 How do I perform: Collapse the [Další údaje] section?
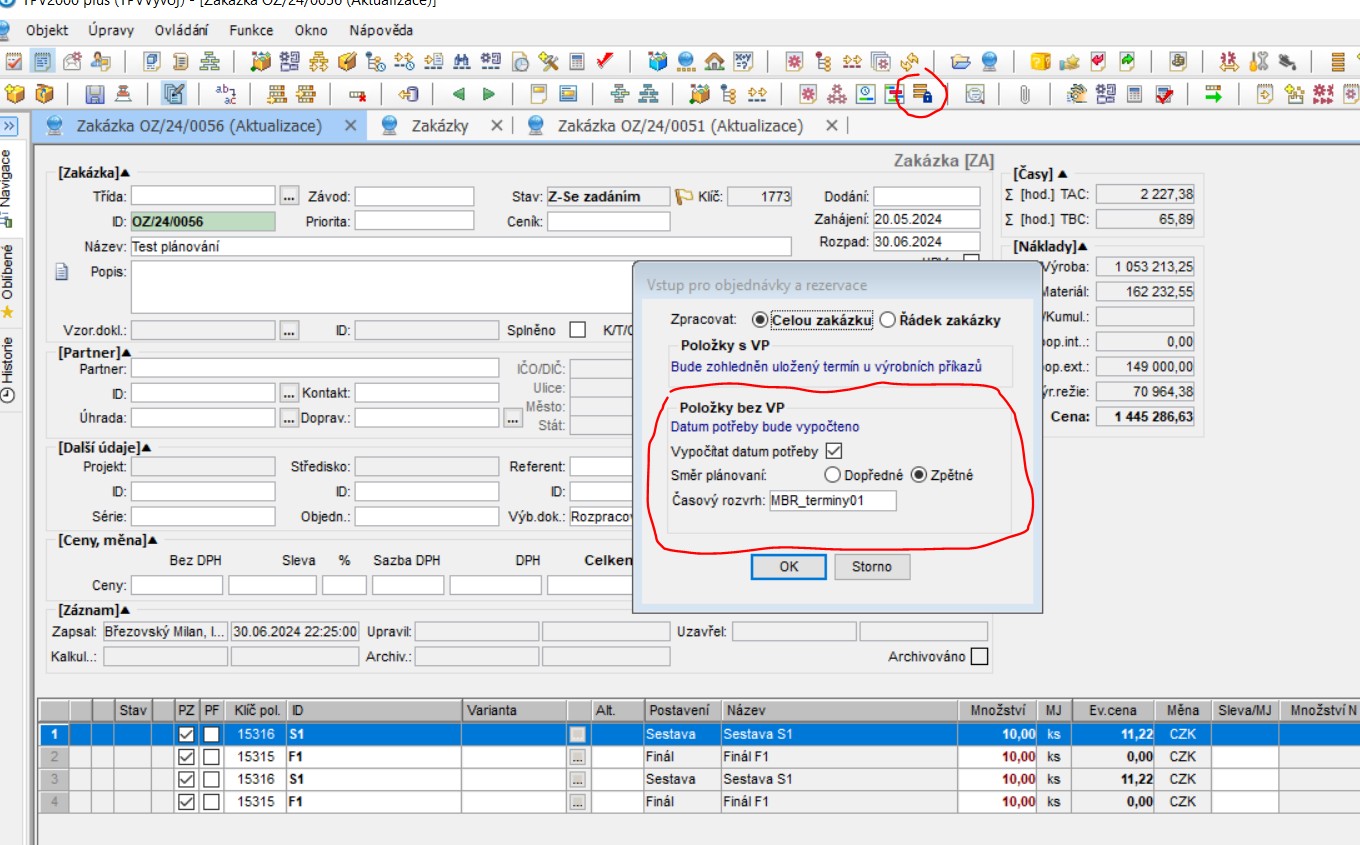[x=146, y=447]
